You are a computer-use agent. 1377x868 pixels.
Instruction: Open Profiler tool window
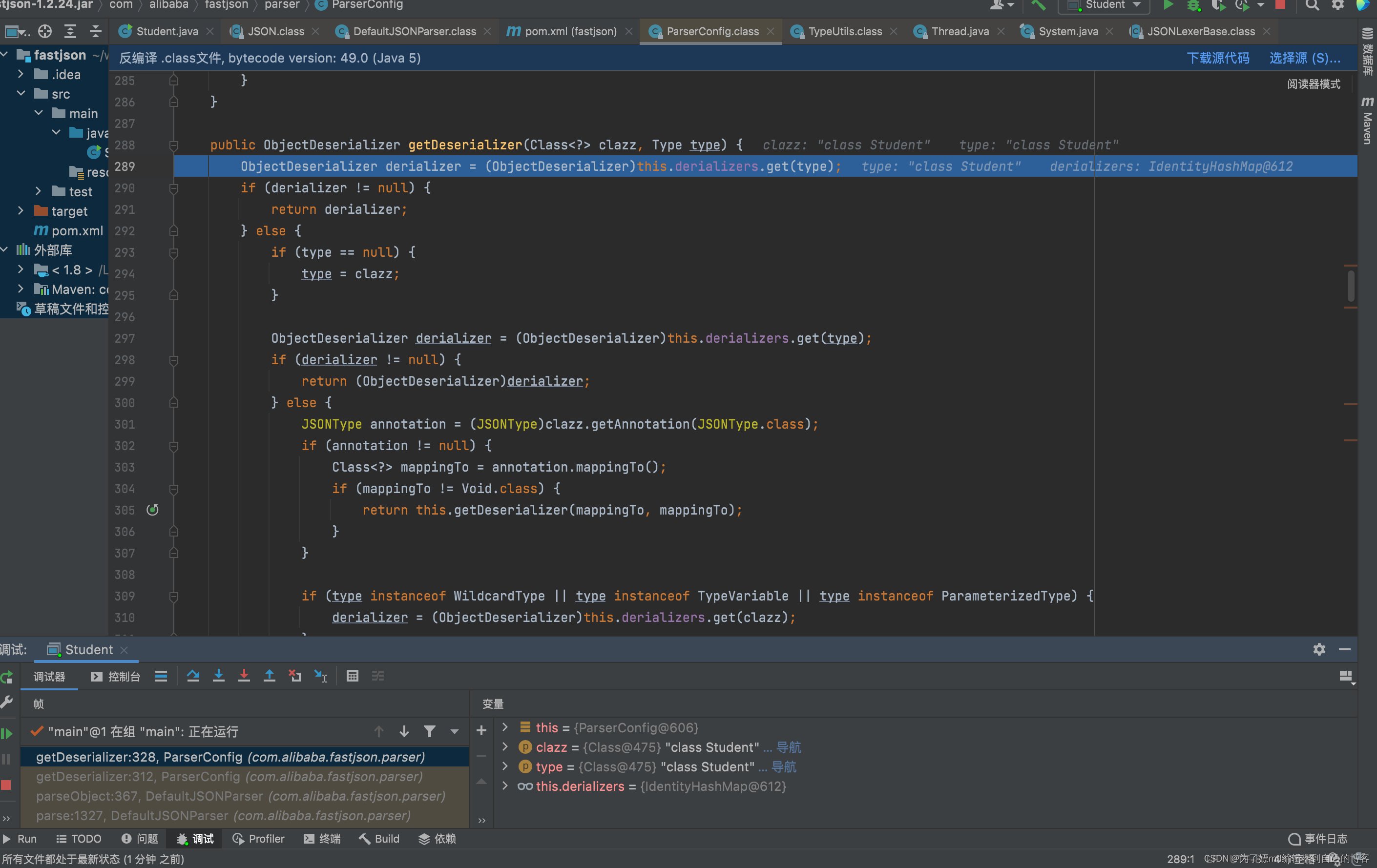[x=258, y=839]
